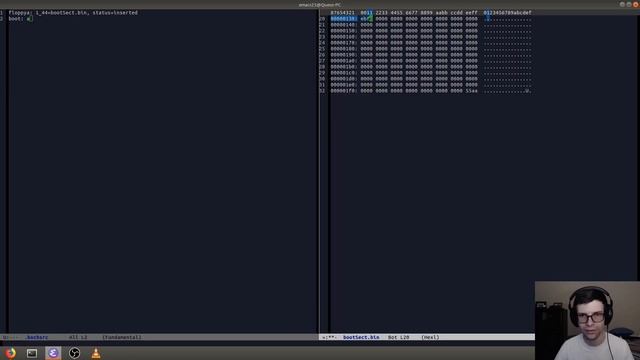Switch to Emacs taskbar icon
The image size is (640, 360).
(53, 353)
